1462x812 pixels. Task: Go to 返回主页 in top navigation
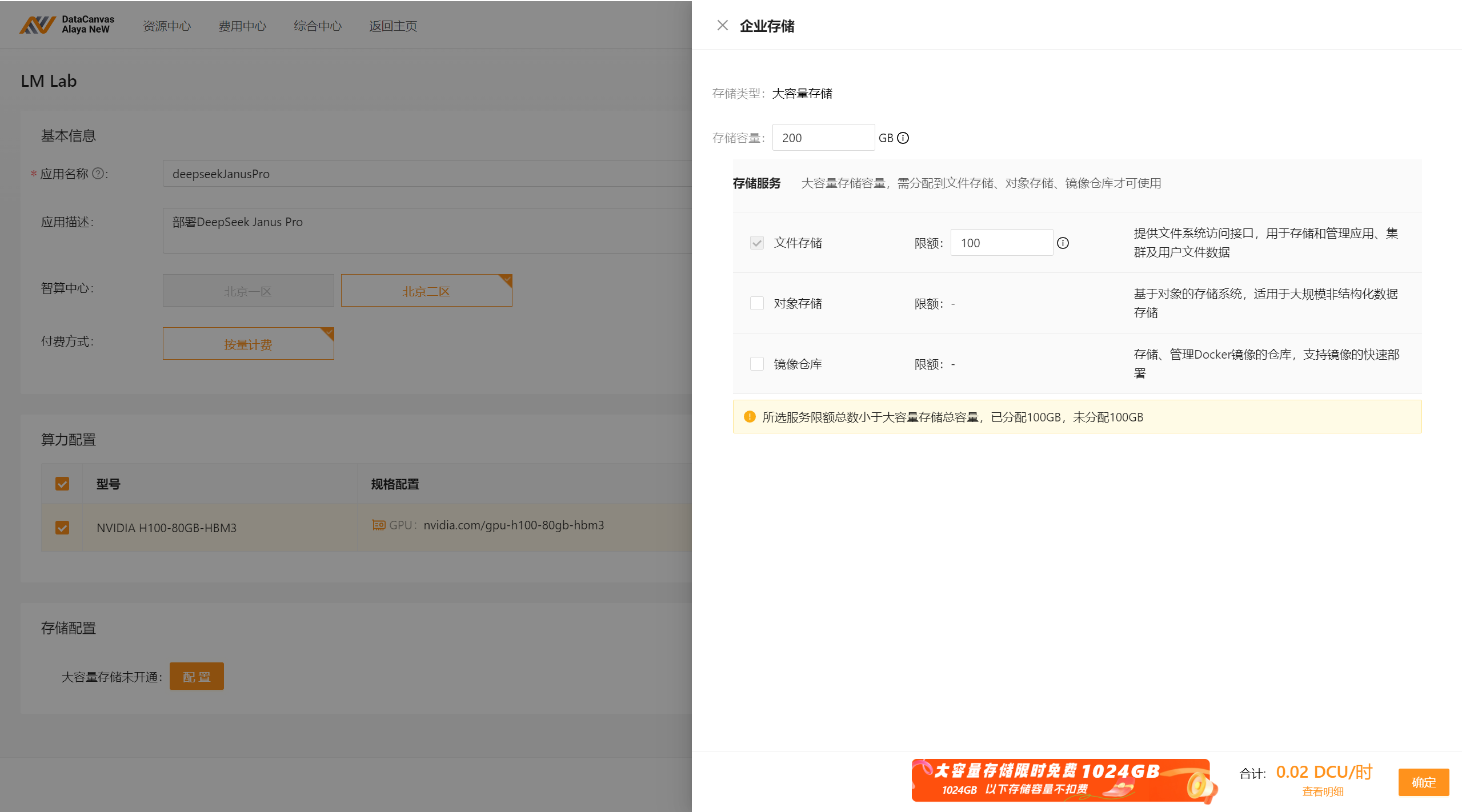(x=393, y=26)
